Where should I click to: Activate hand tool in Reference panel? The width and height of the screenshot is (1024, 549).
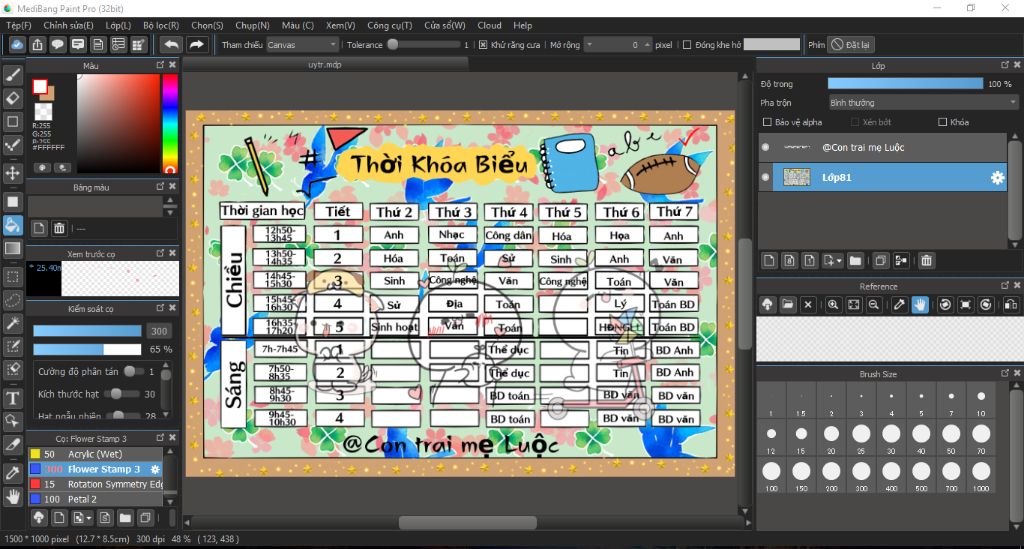[x=920, y=305]
